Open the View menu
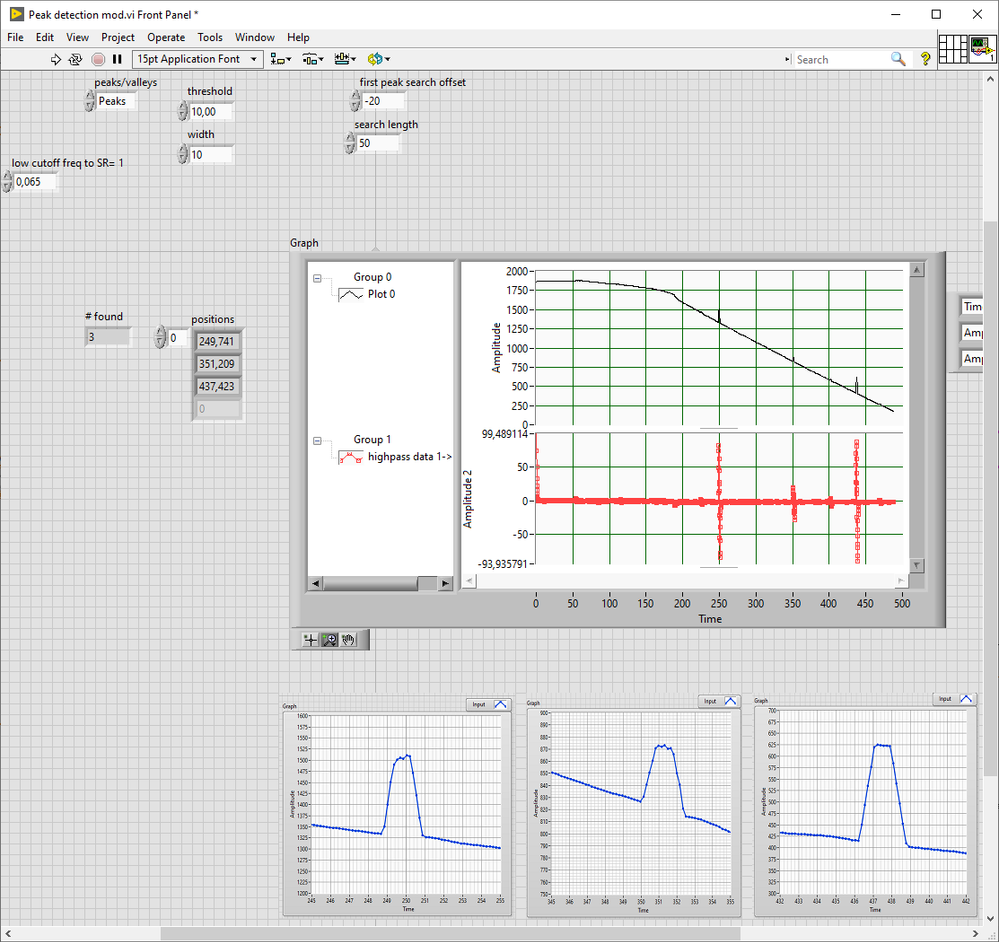The image size is (999, 942). click(78, 38)
